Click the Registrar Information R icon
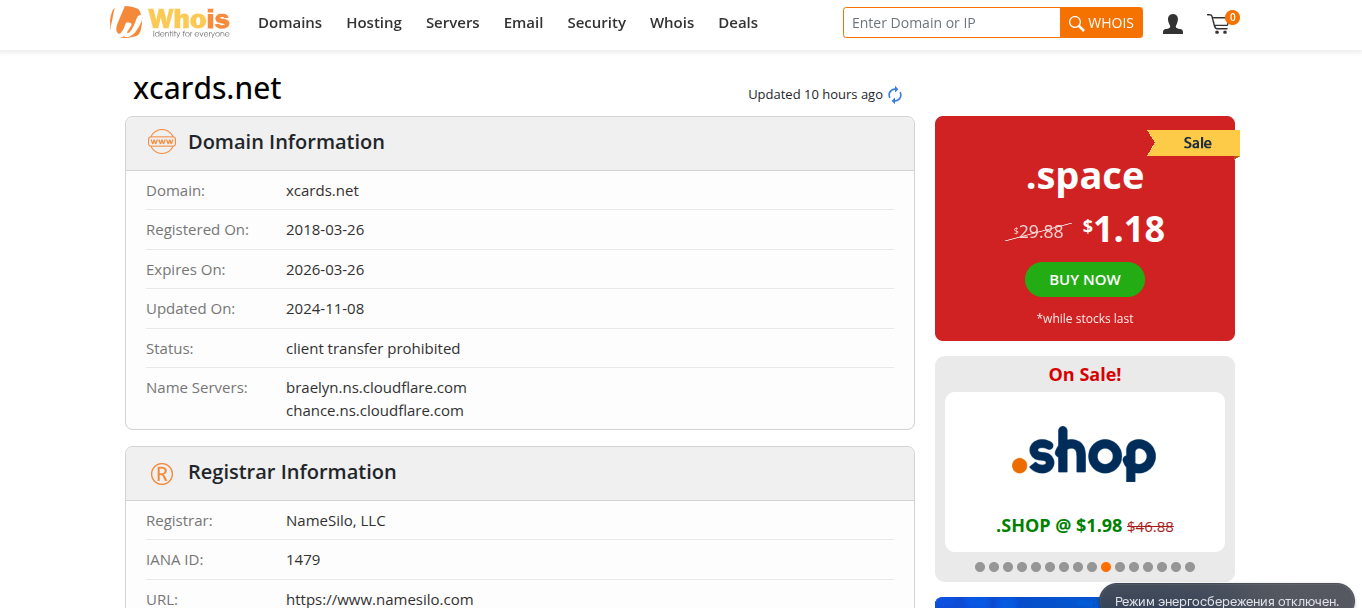The width and height of the screenshot is (1362, 608). pyautogui.click(x=161, y=473)
